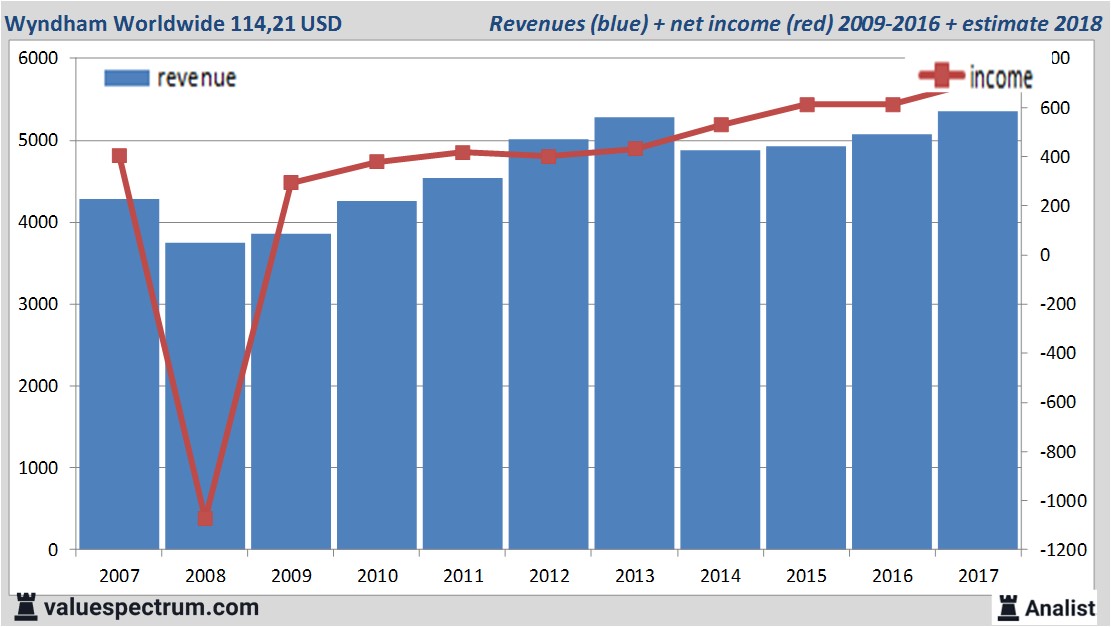Viewport: 1111px width, 627px height.
Task: Click the 2016 x-axis year label
Action: pyautogui.click(x=892, y=575)
